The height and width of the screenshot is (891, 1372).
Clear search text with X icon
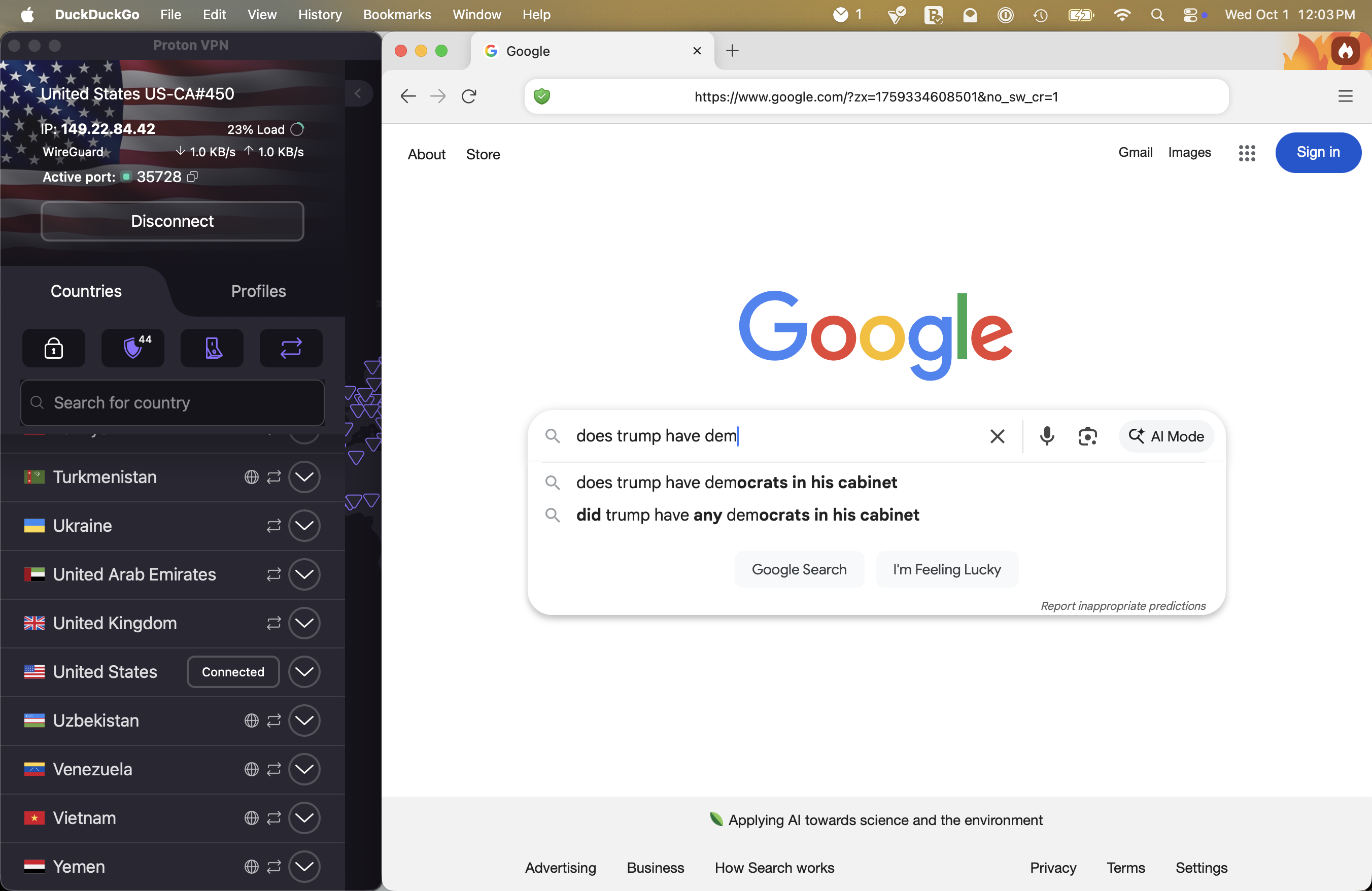point(998,436)
